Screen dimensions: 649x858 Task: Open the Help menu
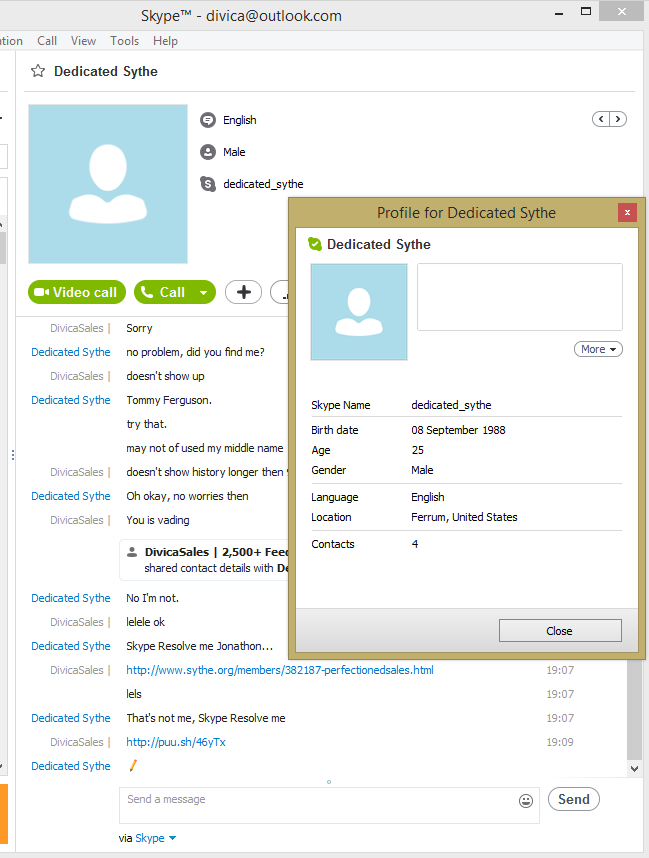click(x=165, y=41)
